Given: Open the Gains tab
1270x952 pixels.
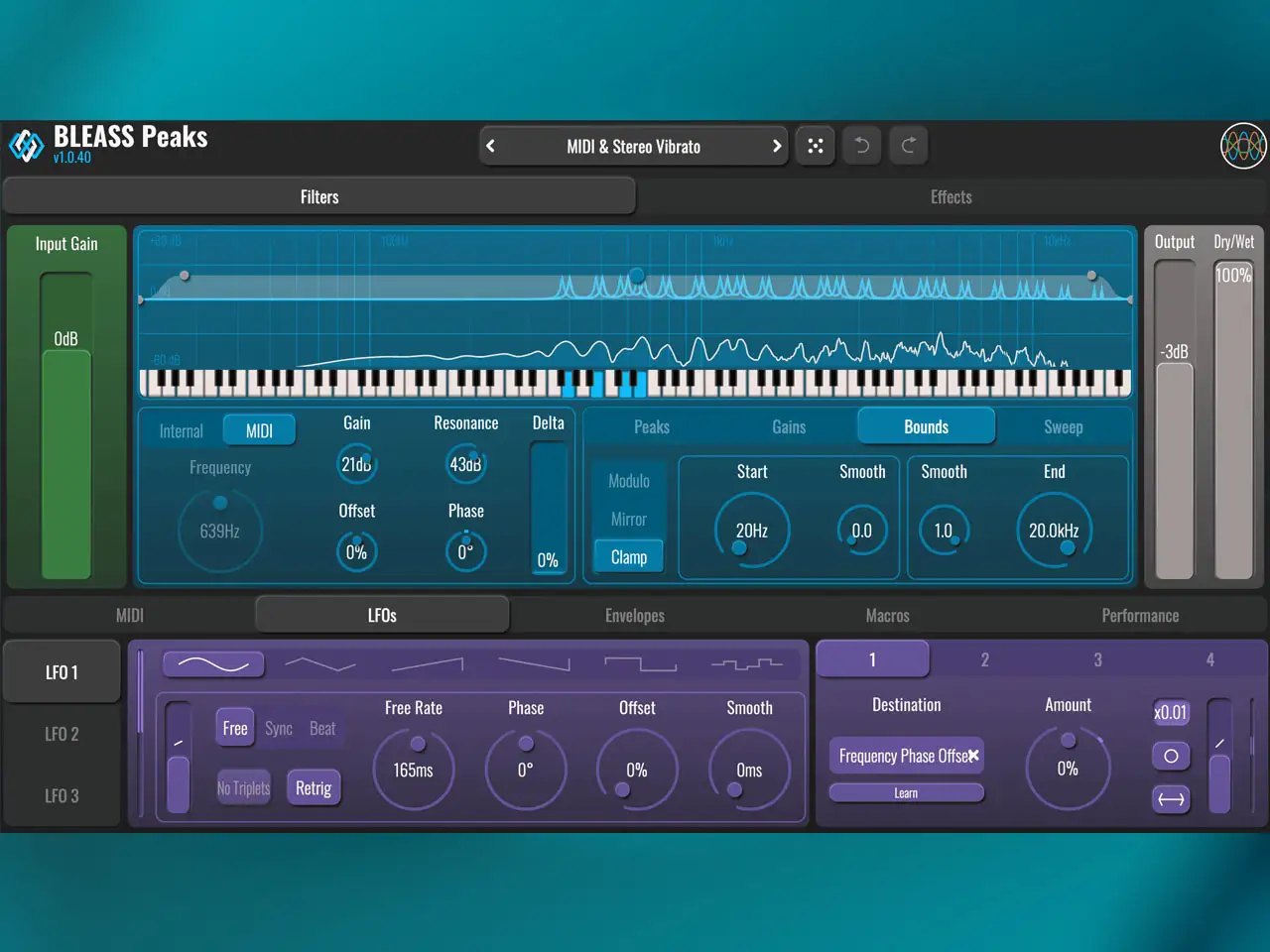Looking at the screenshot, I should [789, 426].
